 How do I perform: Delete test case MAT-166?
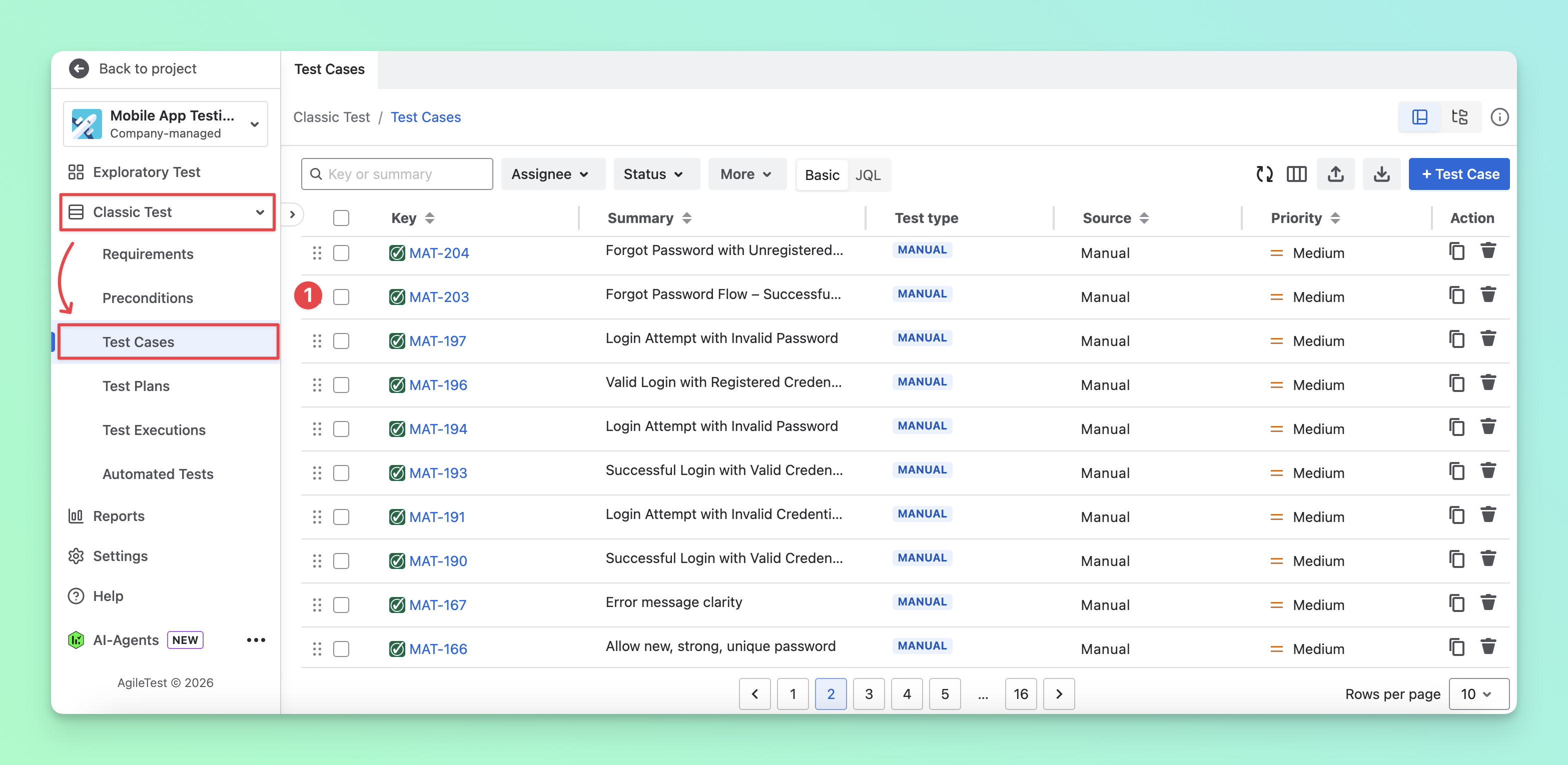(x=1488, y=646)
